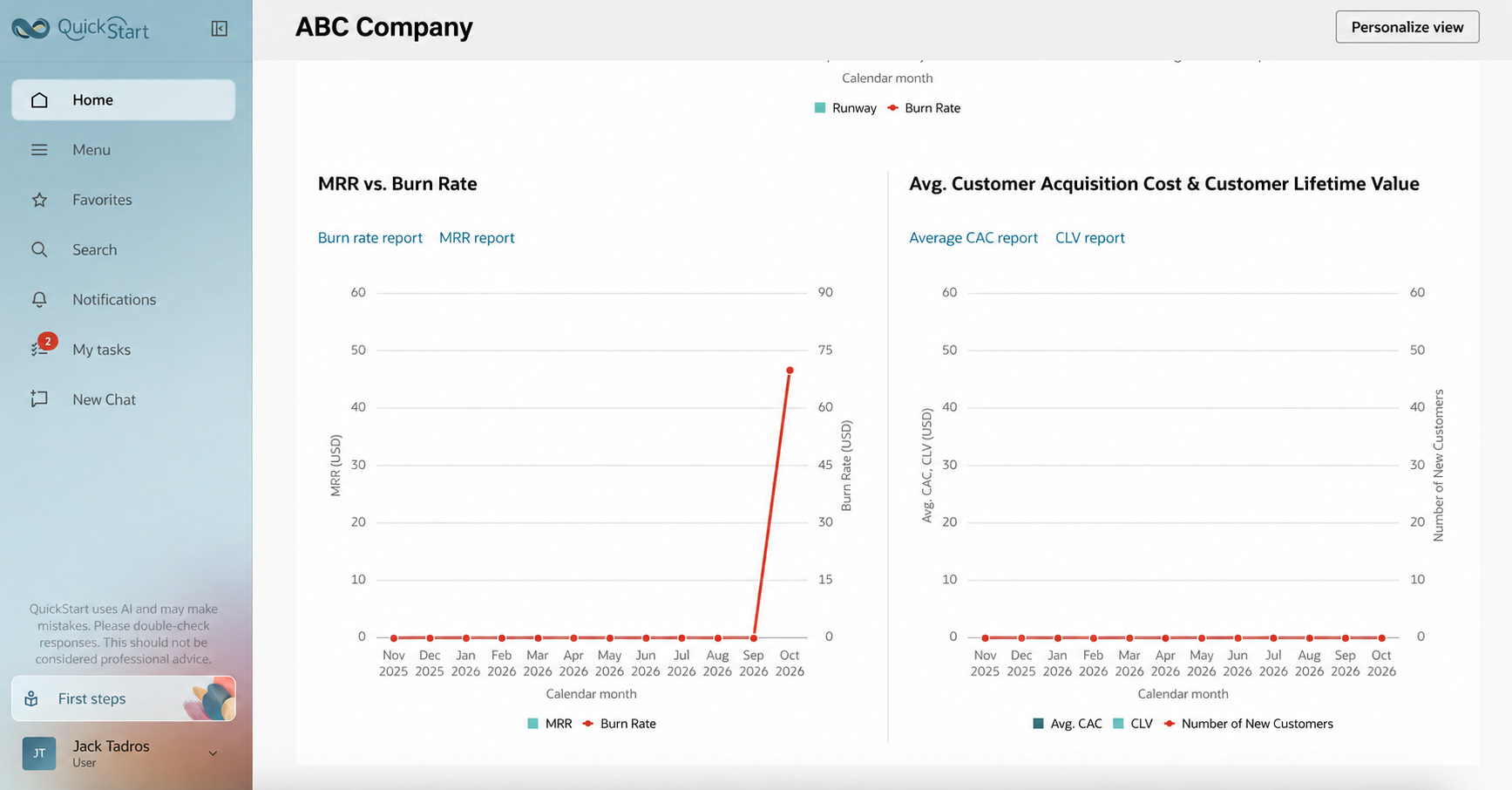Open the My tasks label
Screen dimensions: 1512x790
click(101, 350)
